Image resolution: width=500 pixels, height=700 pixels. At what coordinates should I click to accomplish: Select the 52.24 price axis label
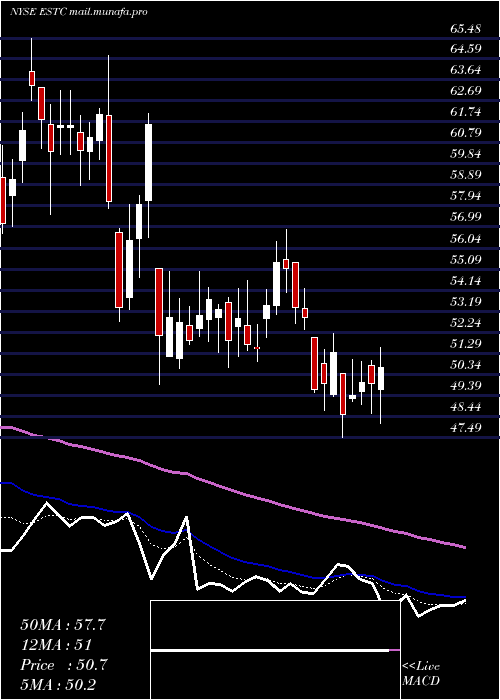pos(466,322)
